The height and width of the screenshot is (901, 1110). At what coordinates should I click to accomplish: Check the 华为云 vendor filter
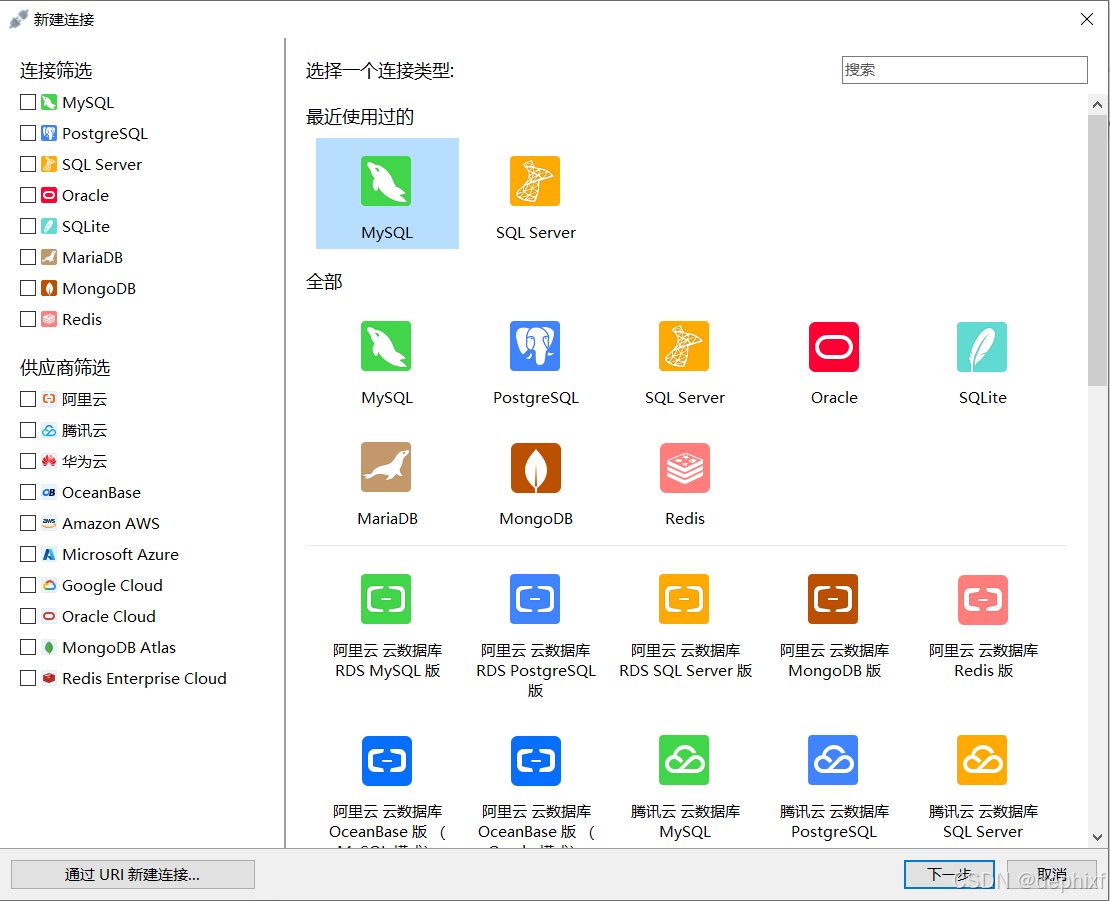[28, 461]
